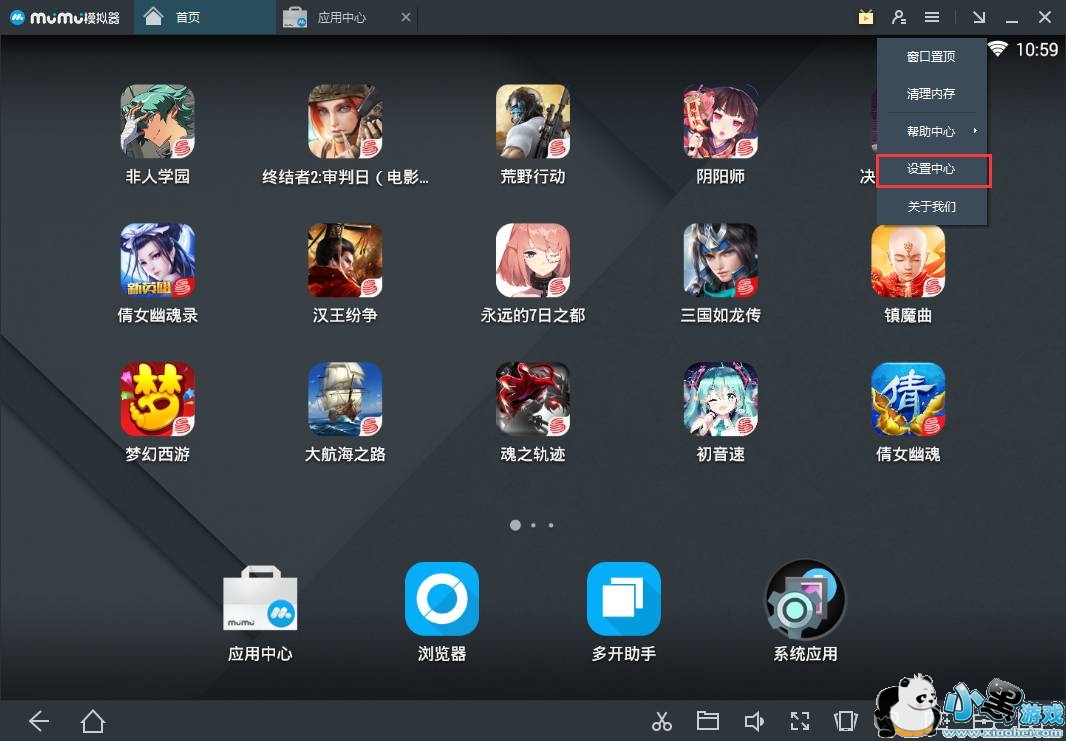Launch the 非人学园 game
The width and height of the screenshot is (1066, 741).
tap(158, 122)
